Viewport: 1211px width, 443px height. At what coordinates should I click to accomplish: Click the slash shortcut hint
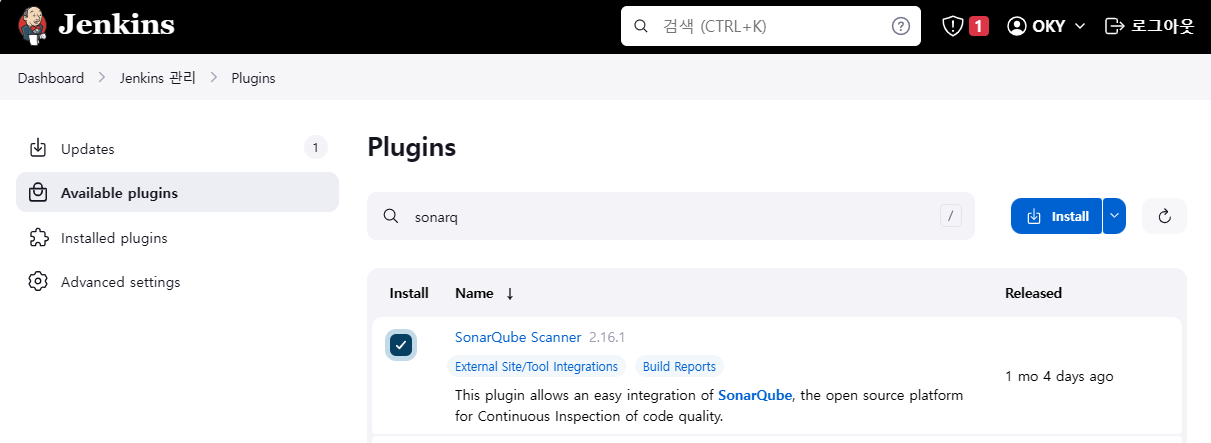pos(951,216)
